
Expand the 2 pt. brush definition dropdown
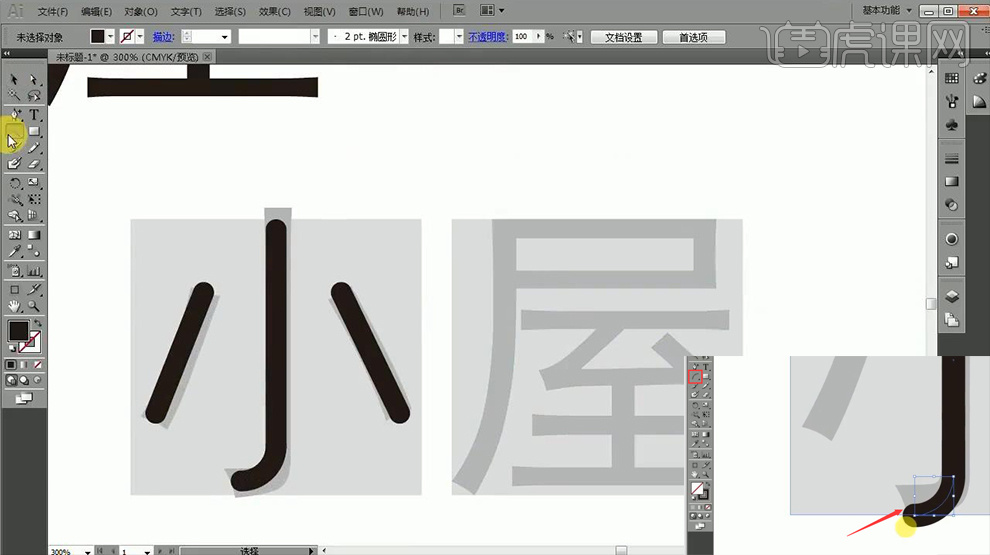[x=402, y=36]
